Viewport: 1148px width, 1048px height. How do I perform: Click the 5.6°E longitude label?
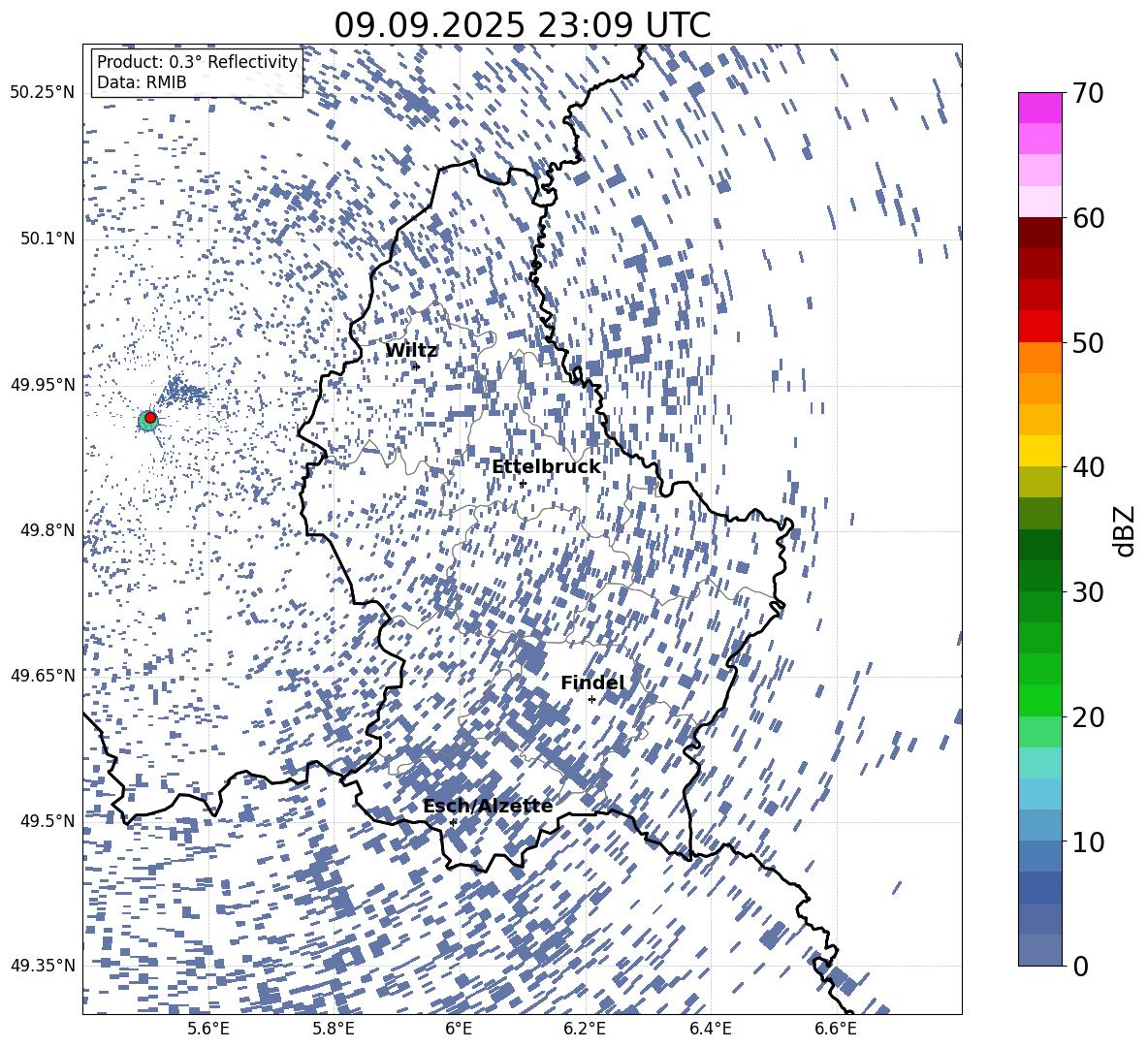208,1029
